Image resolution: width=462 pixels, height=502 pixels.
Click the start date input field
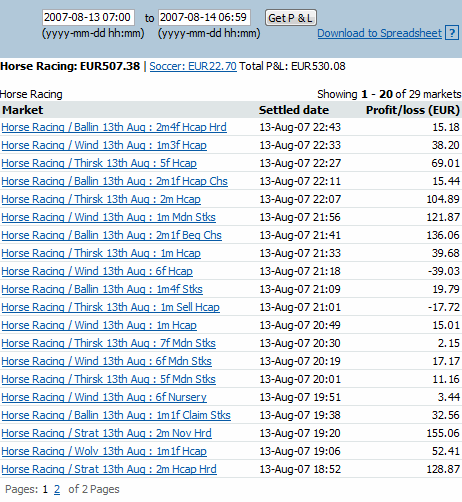88,17
